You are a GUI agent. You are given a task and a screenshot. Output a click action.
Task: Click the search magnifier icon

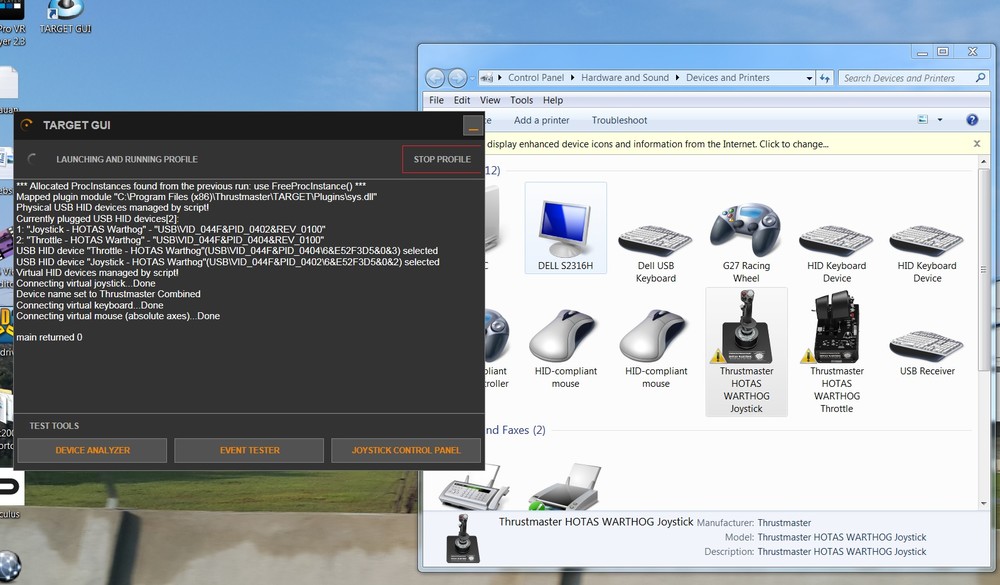(x=980, y=78)
